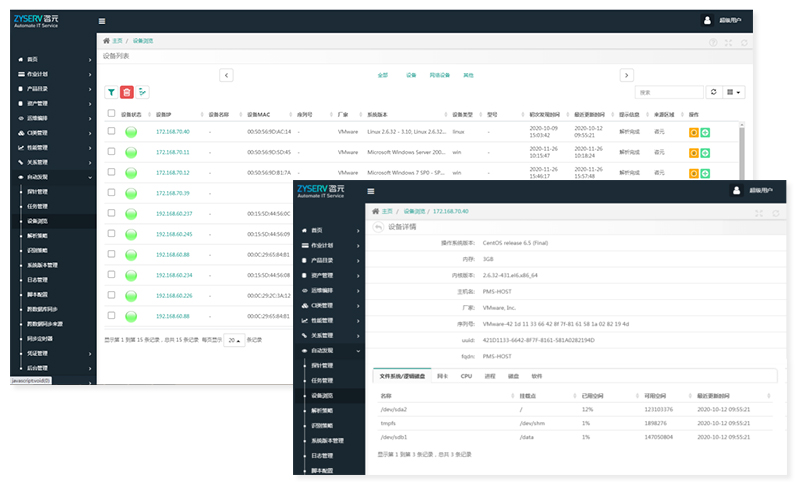Select the checkbox for row 172.168.70.40
Viewport: 808px width, 495px height.
pyautogui.click(x=111, y=131)
